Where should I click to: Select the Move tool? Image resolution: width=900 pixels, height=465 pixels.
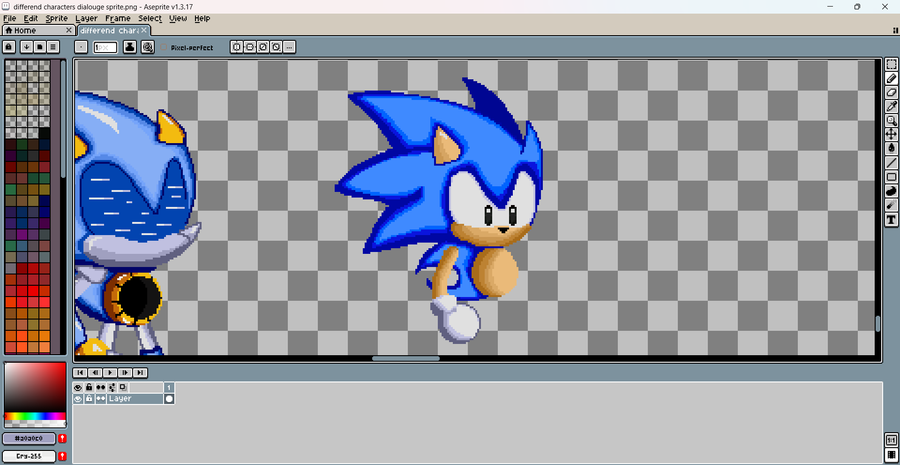[891, 134]
